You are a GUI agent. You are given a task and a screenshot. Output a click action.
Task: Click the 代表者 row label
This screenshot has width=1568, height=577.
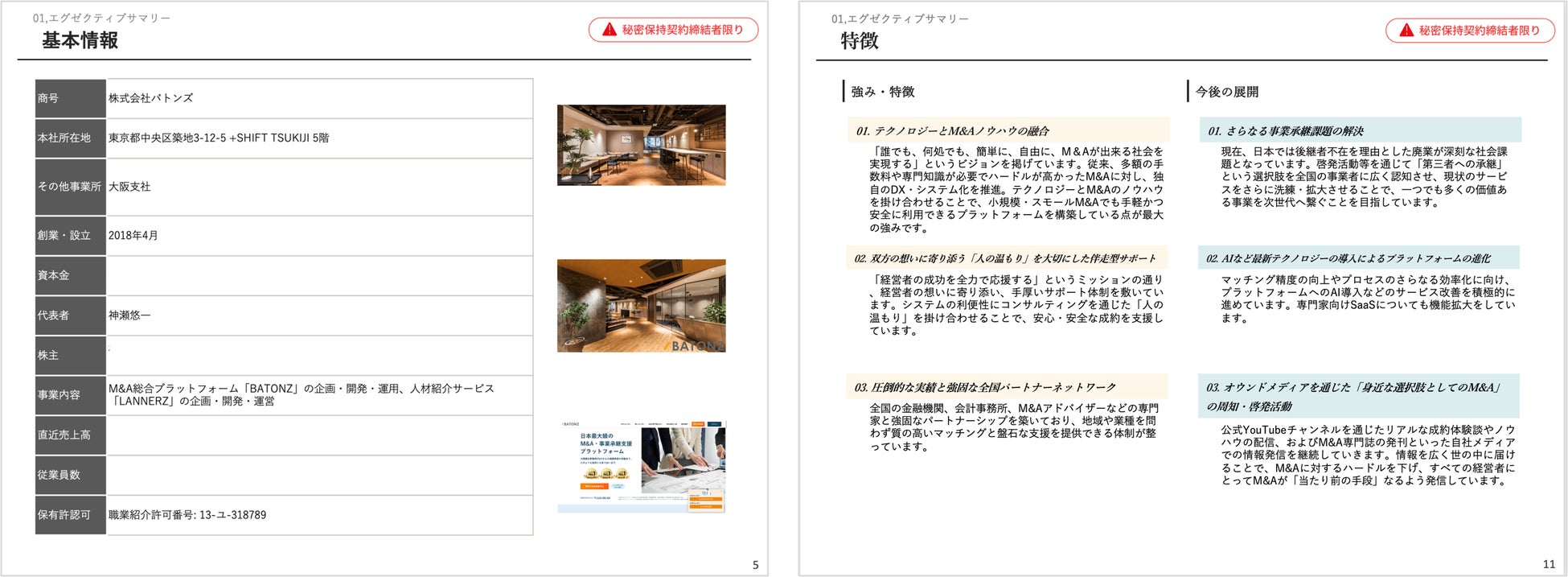point(71,315)
